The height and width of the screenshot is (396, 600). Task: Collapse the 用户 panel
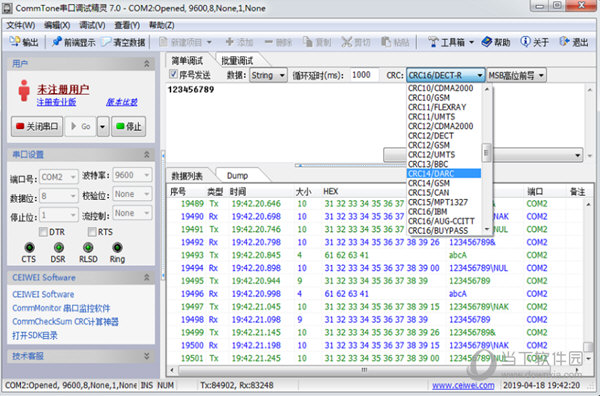147,64
